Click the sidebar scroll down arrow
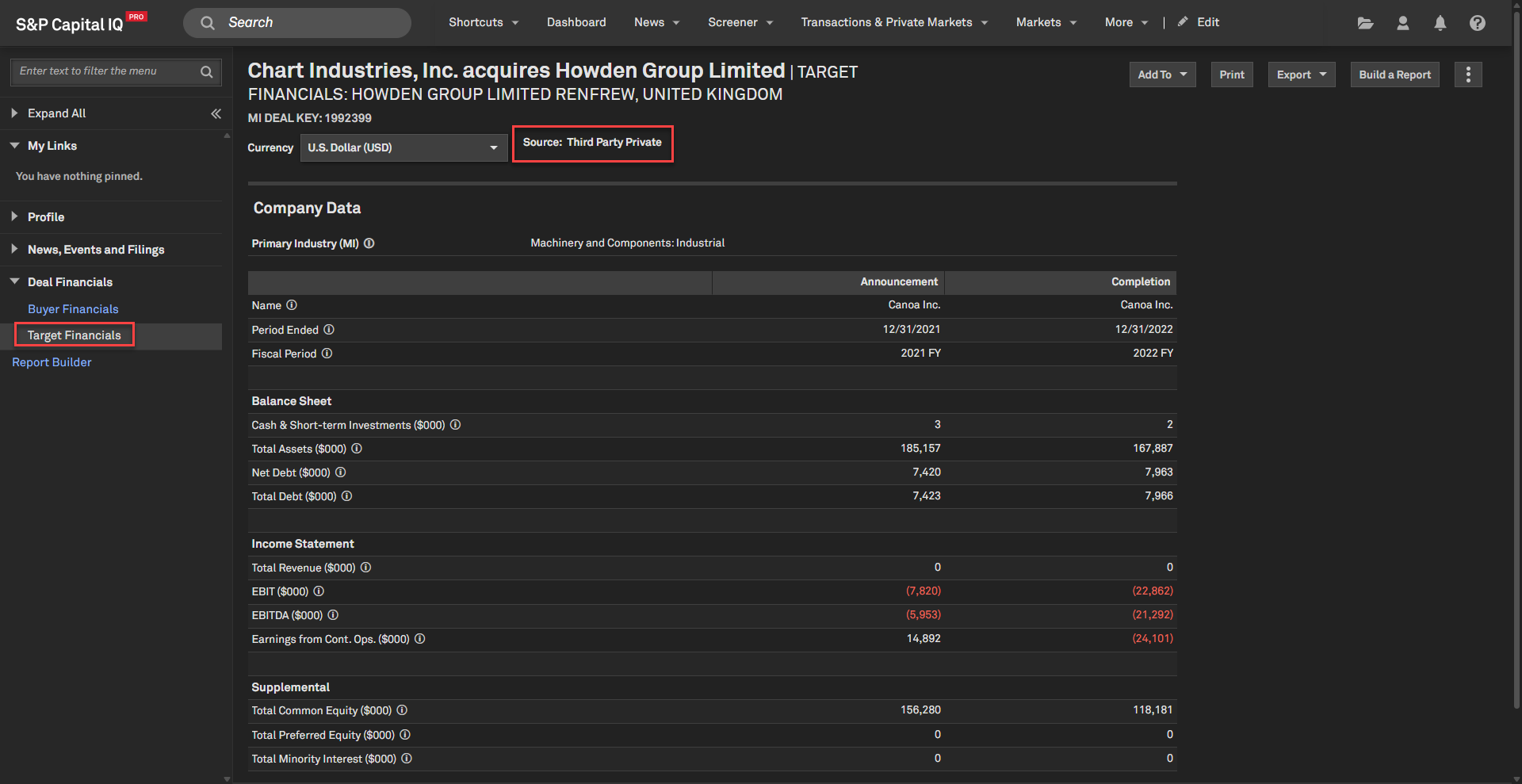Image resolution: width=1522 pixels, height=784 pixels. 227,779
